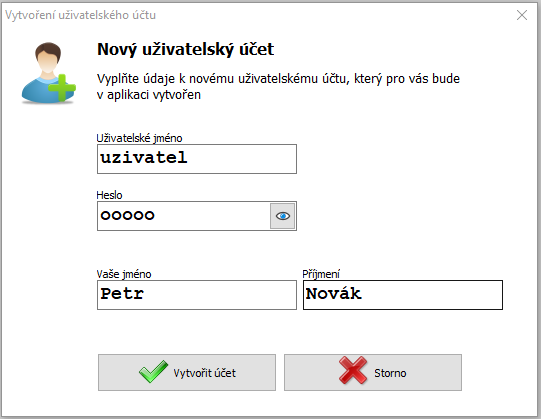This screenshot has width=541, height=419.
Task: Cancel with the Storno button label
Action: pos(390,373)
